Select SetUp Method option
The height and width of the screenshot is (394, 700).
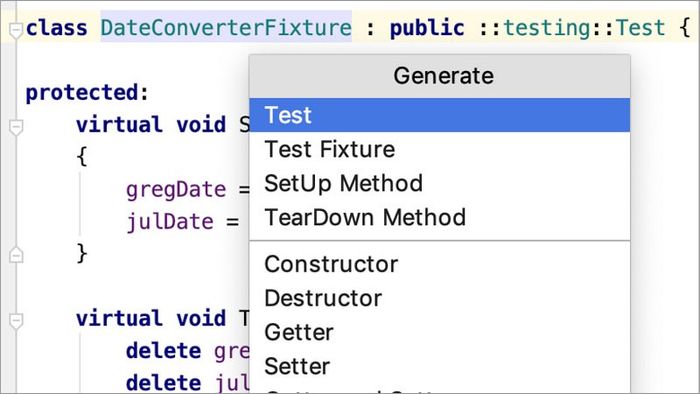point(439,183)
